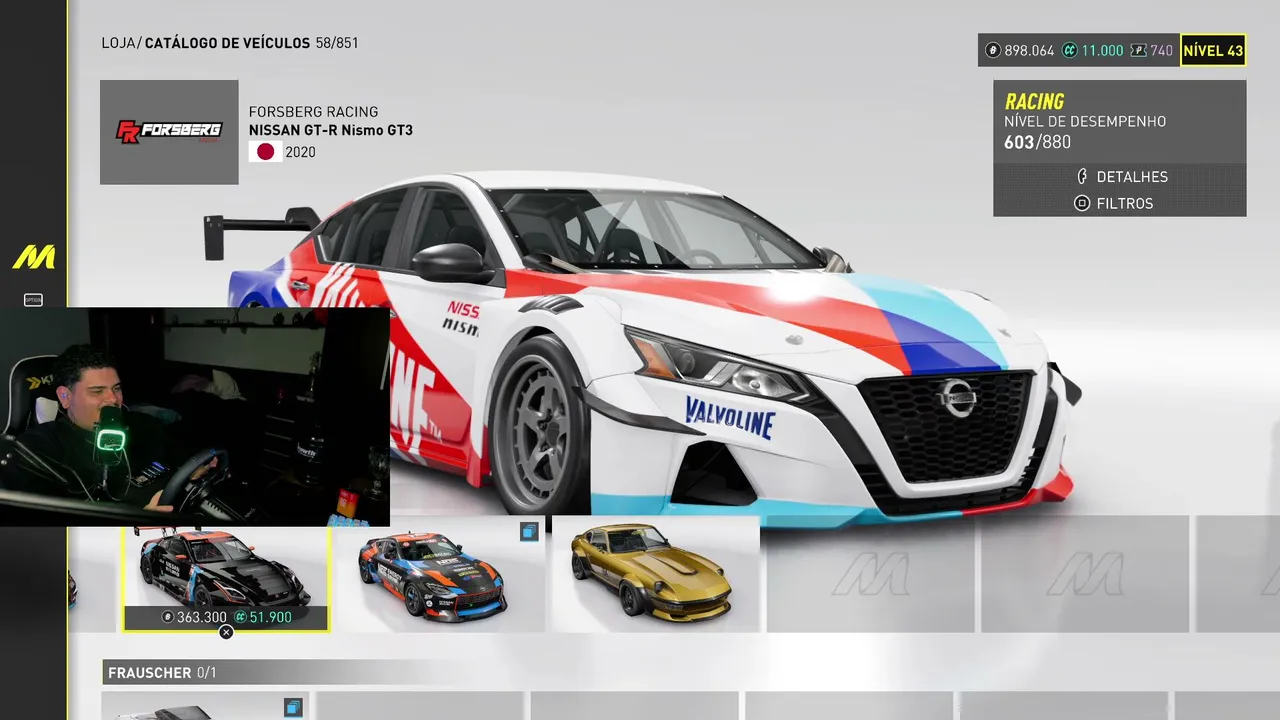Click the 740 ticket balance

pos(1162,50)
